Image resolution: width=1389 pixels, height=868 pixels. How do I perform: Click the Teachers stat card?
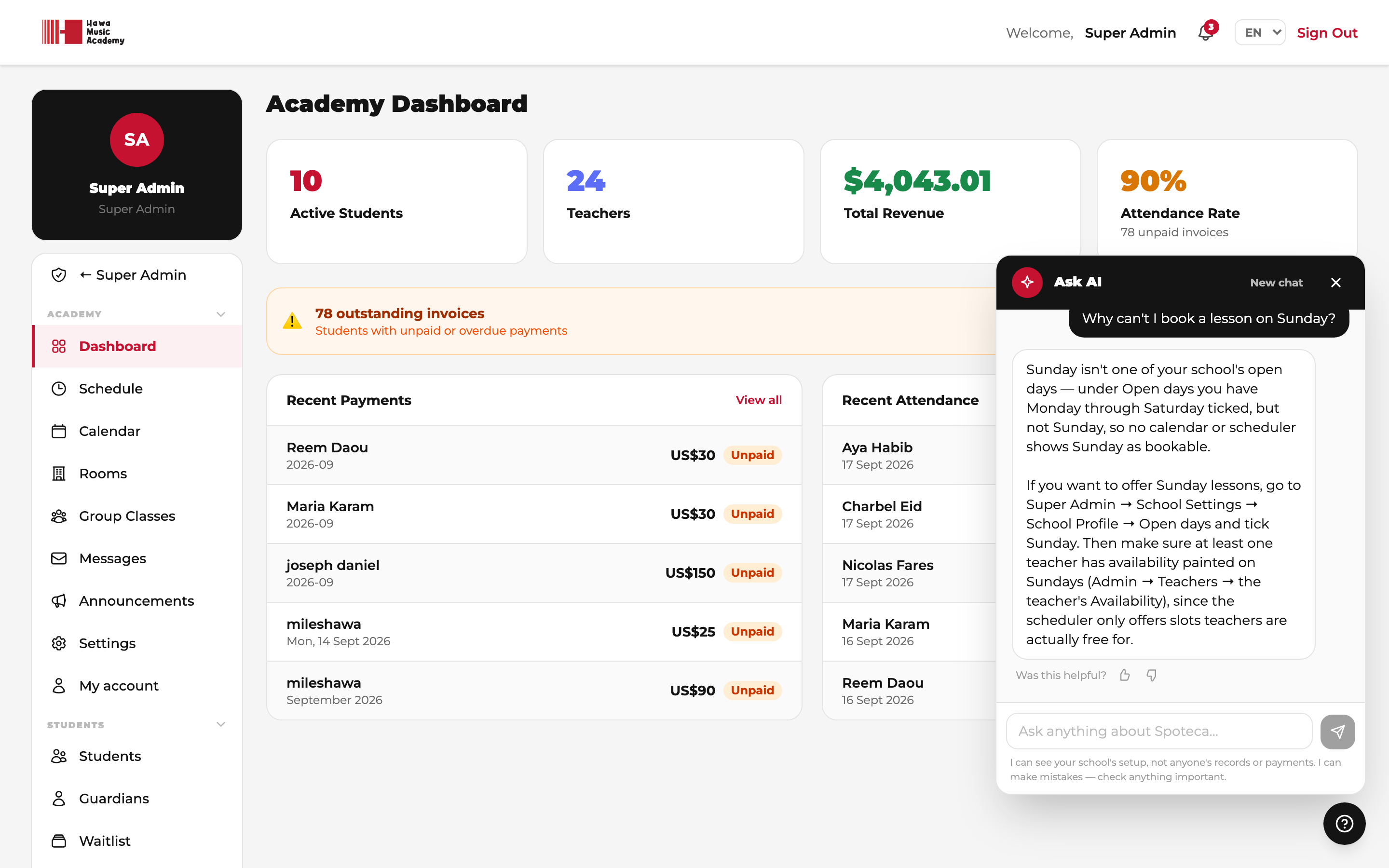(x=673, y=202)
